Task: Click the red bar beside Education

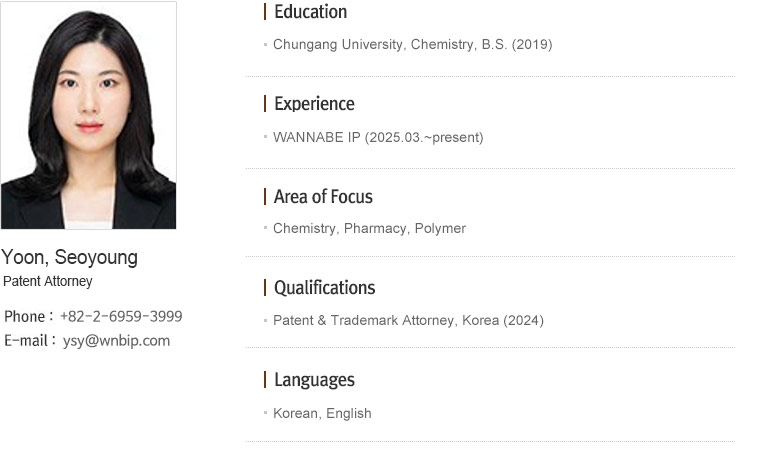Action: click(265, 12)
